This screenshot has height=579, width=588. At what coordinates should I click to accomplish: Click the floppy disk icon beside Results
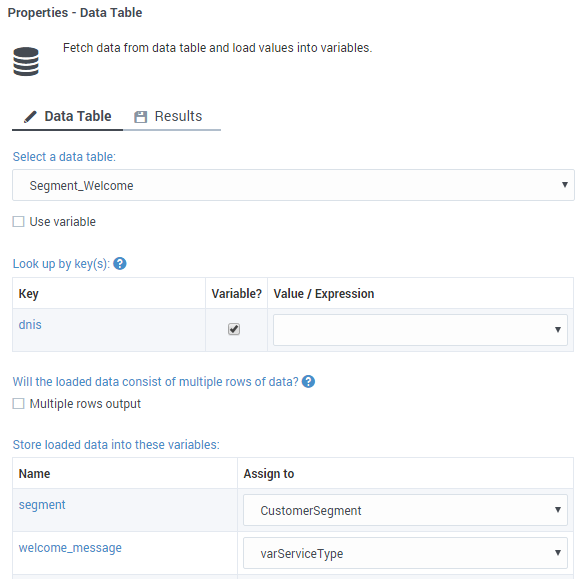pyautogui.click(x=141, y=117)
